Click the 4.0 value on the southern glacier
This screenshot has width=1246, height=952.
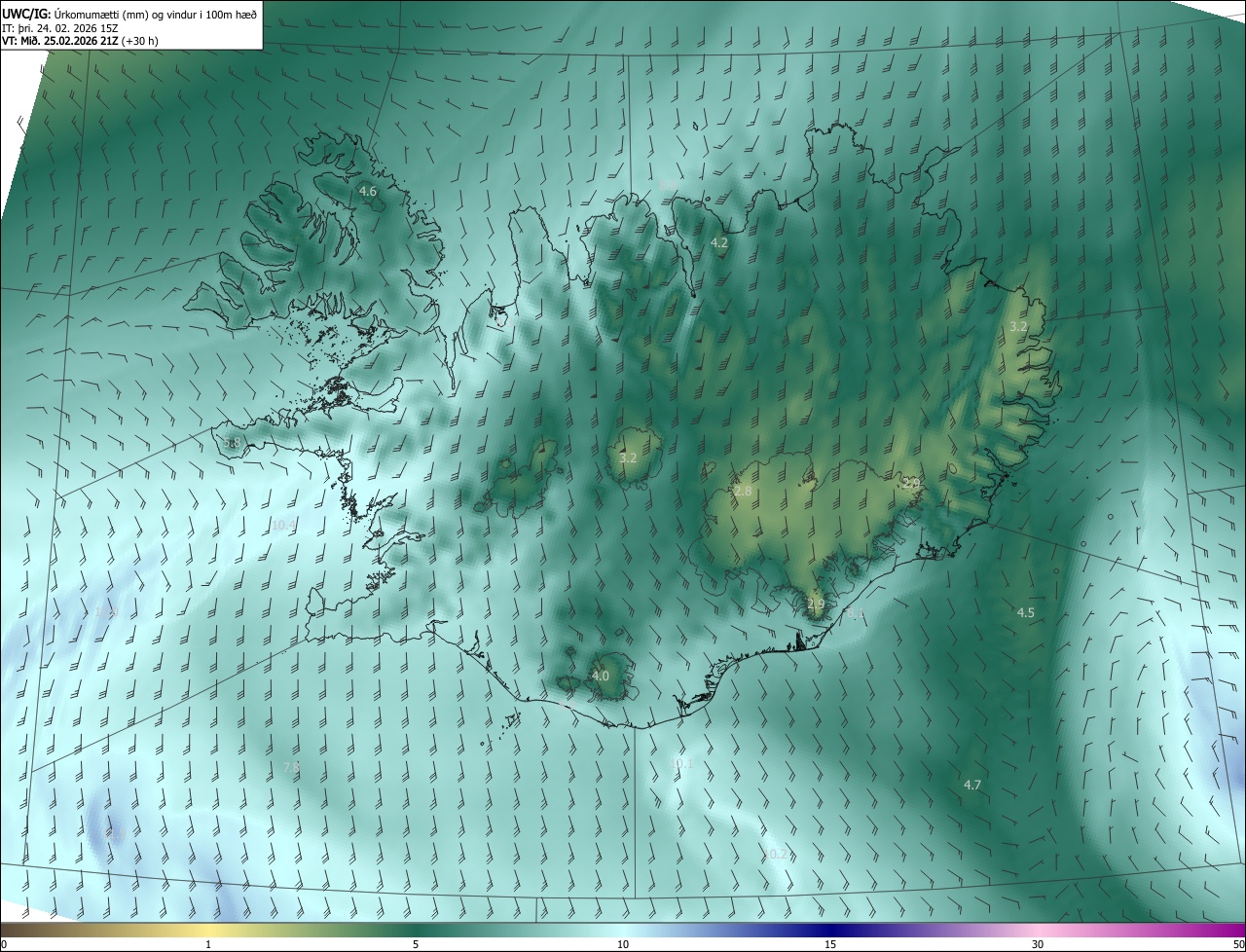pos(601,677)
